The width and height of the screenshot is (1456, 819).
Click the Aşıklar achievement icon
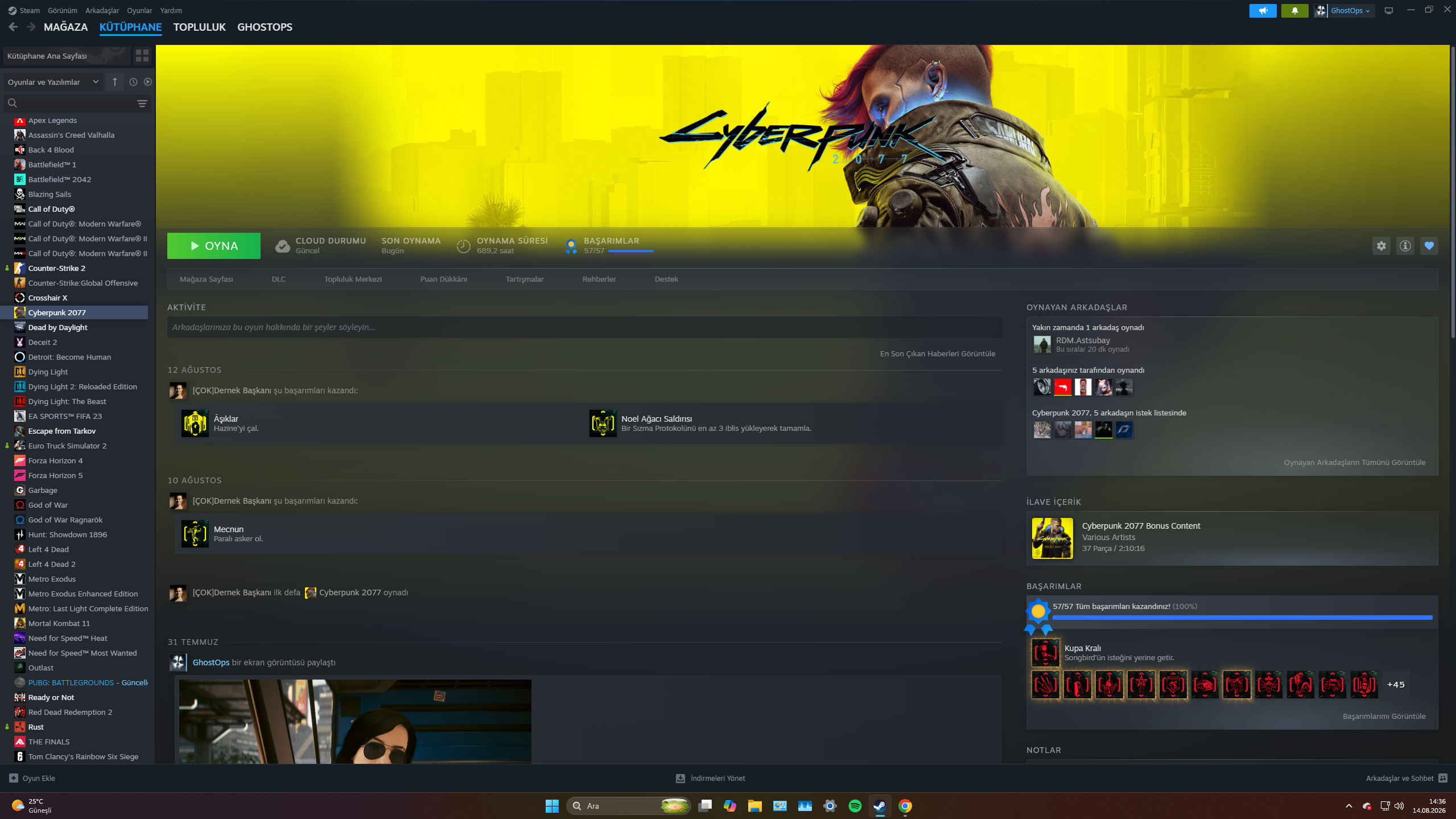[x=195, y=423]
